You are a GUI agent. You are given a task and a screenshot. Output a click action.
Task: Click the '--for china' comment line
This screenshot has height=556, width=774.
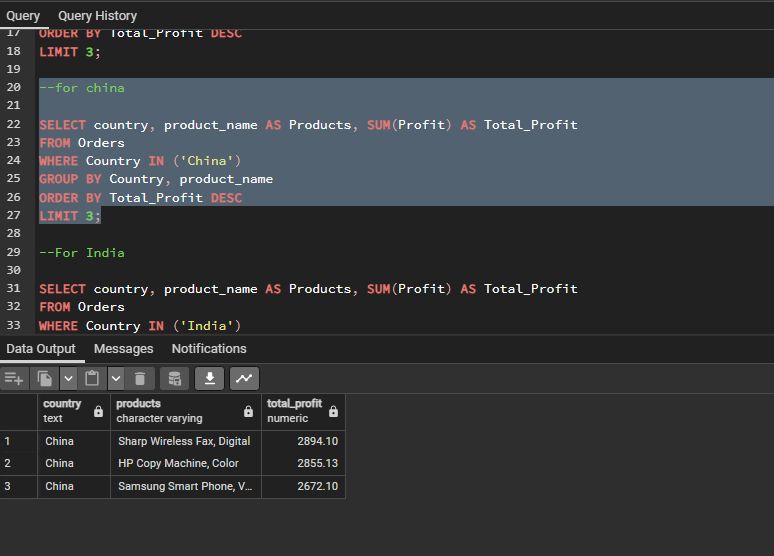tap(82, 88)
